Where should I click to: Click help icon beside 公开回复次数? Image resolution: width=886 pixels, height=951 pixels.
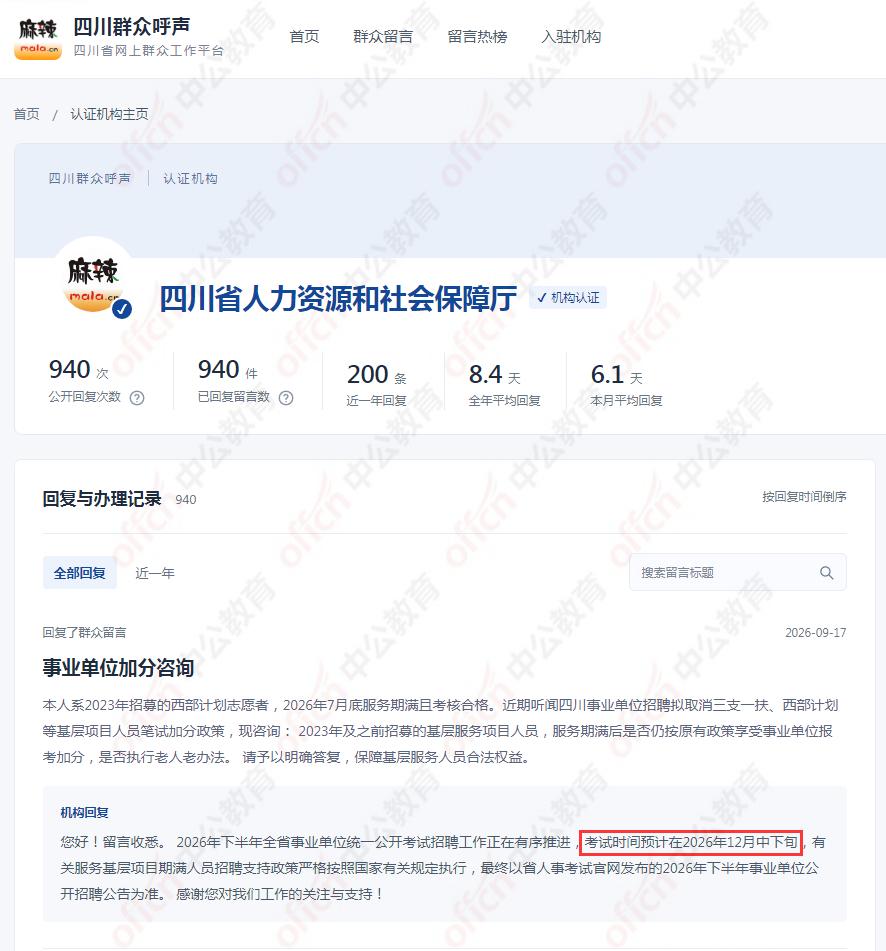pyautogui.click(x=137, y=398)
